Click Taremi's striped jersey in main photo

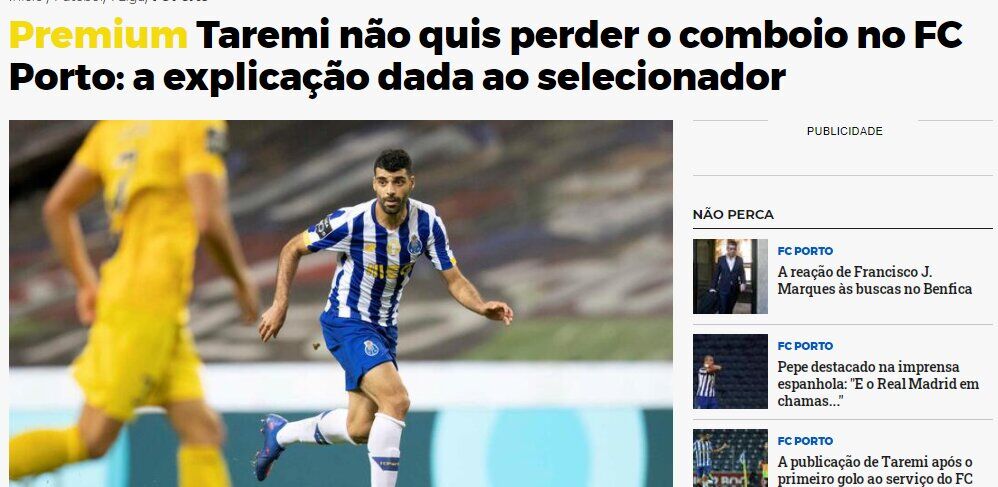click(x=379, y=261)
